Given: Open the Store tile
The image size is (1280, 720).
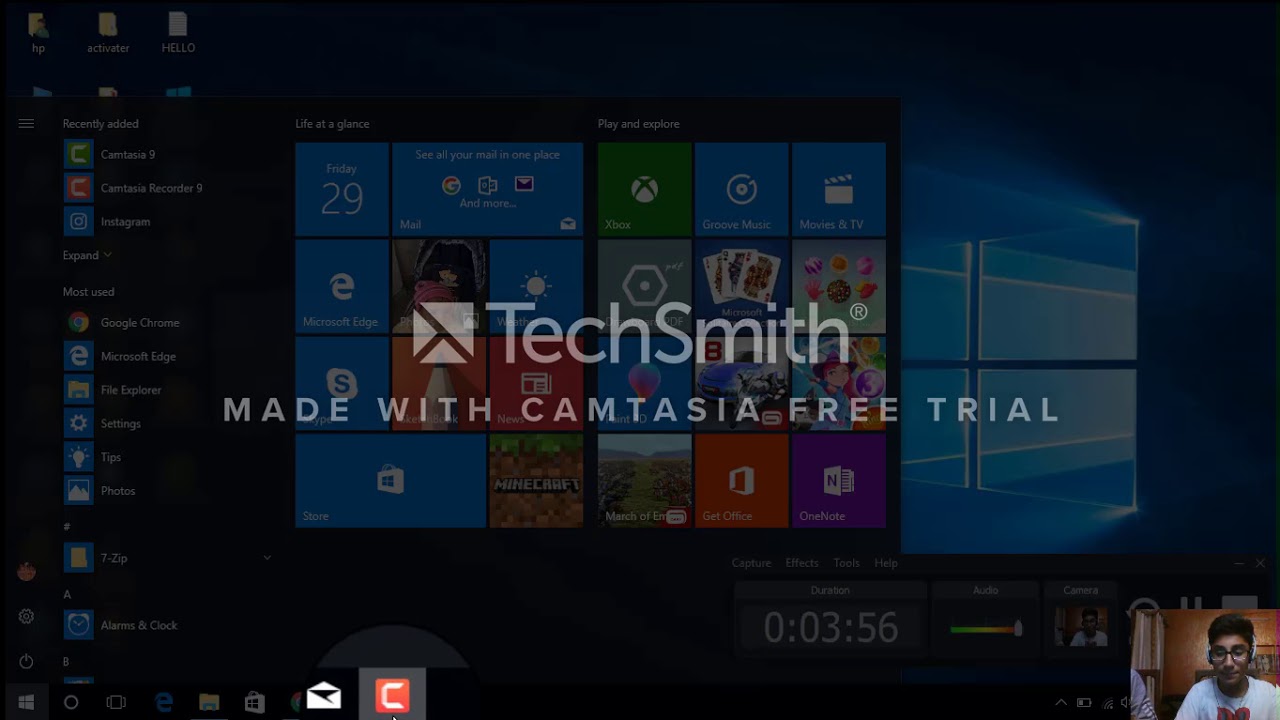Looking at the screenshot, I should (x=391, y=481).
